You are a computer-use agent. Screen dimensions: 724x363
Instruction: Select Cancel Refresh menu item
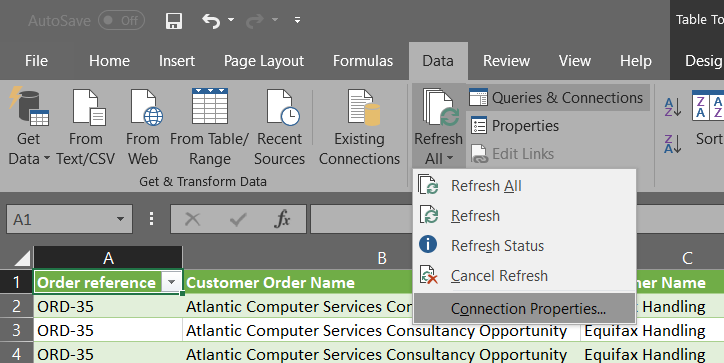coord(525,276)
